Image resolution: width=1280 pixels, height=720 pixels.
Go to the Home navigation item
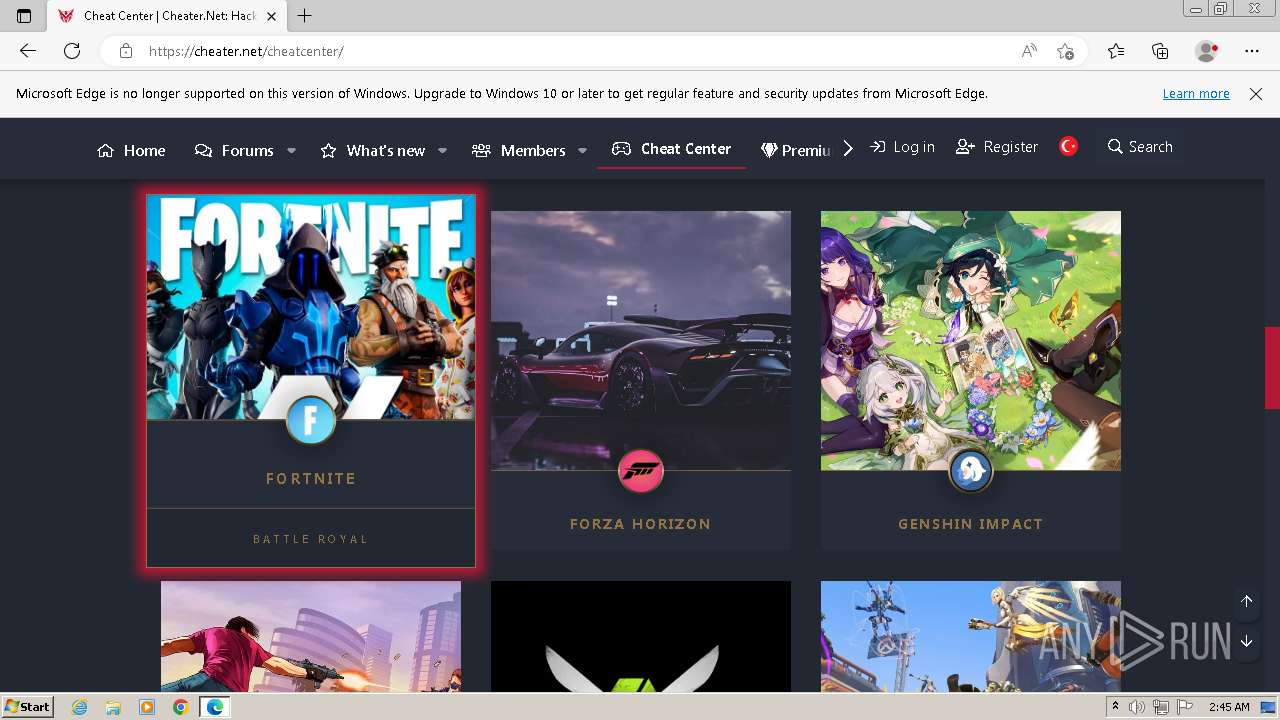point(131,151)
